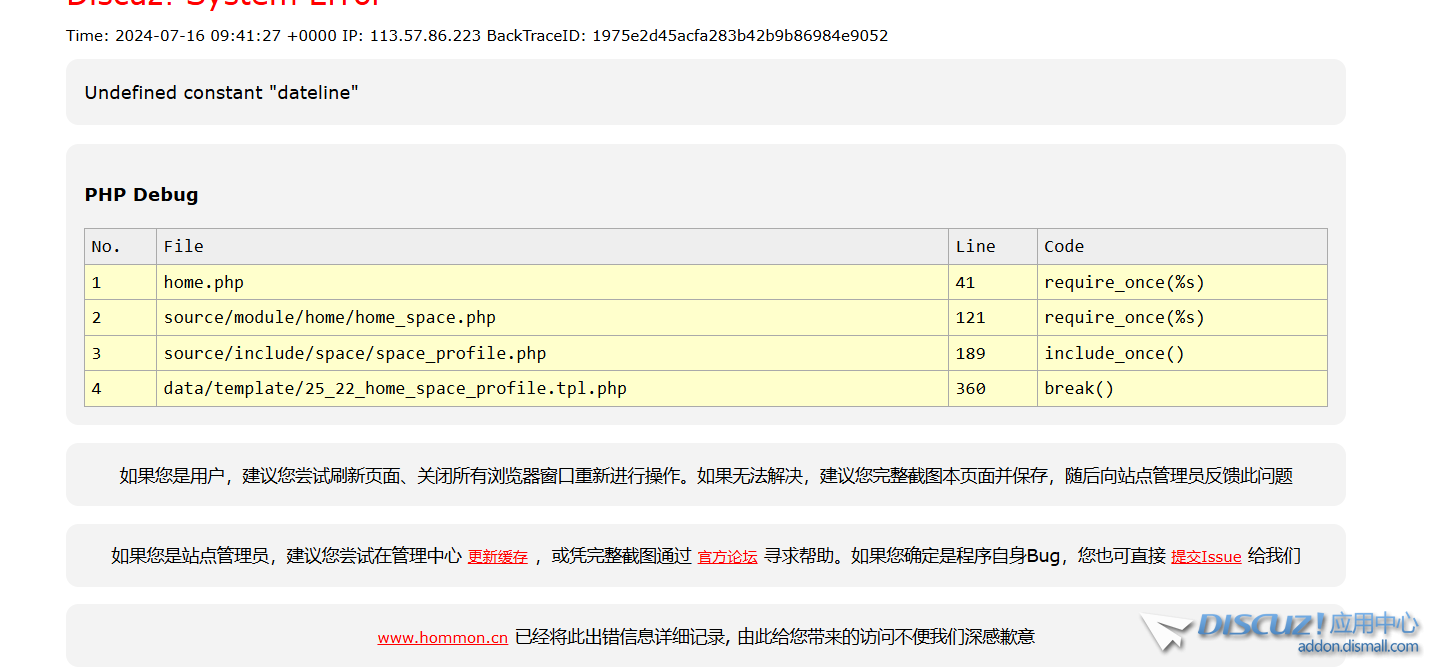Select source/include/space/space_profile.php cell
Screen dimensions: 1437x672
coord(552,353)
